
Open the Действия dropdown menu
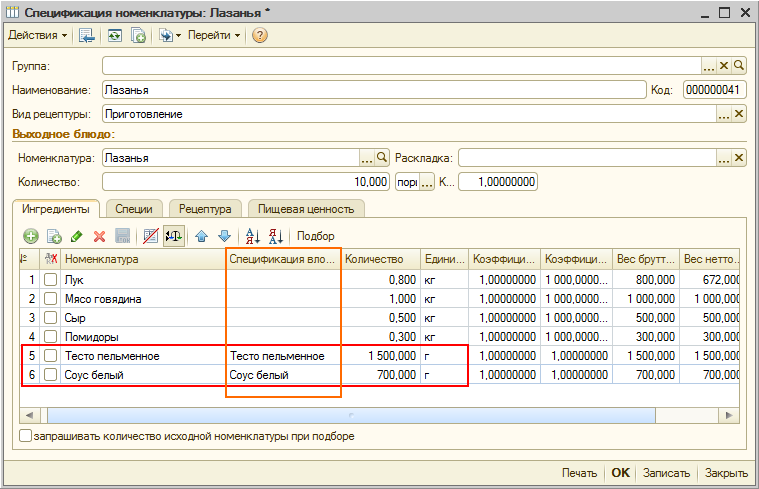pyautogui.click(x=38, y=36)
